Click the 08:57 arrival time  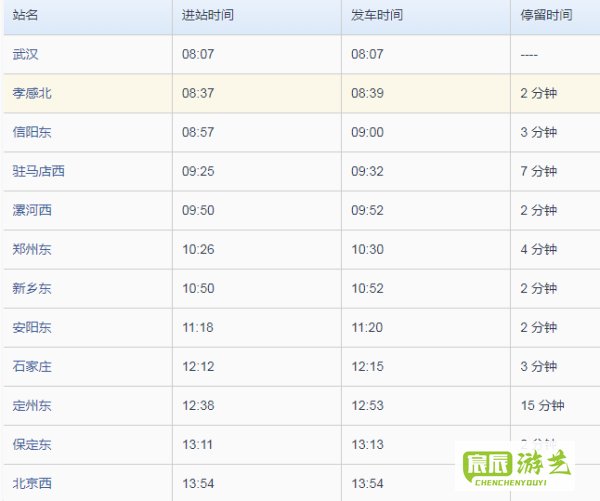pos(198,132)
